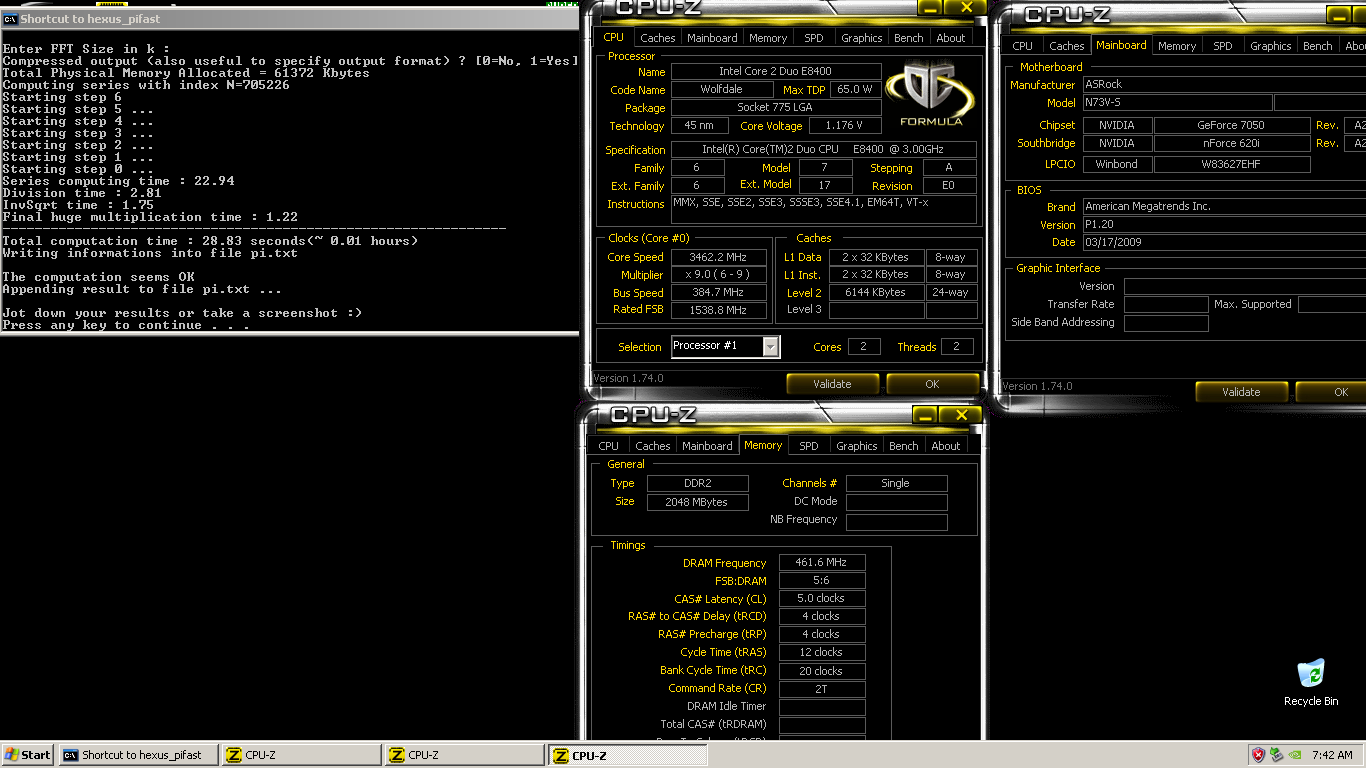Screen dimensions: 1366x768
Task: Click the 1538.8 MHz rated FSB value
Action: pos(719,310)
